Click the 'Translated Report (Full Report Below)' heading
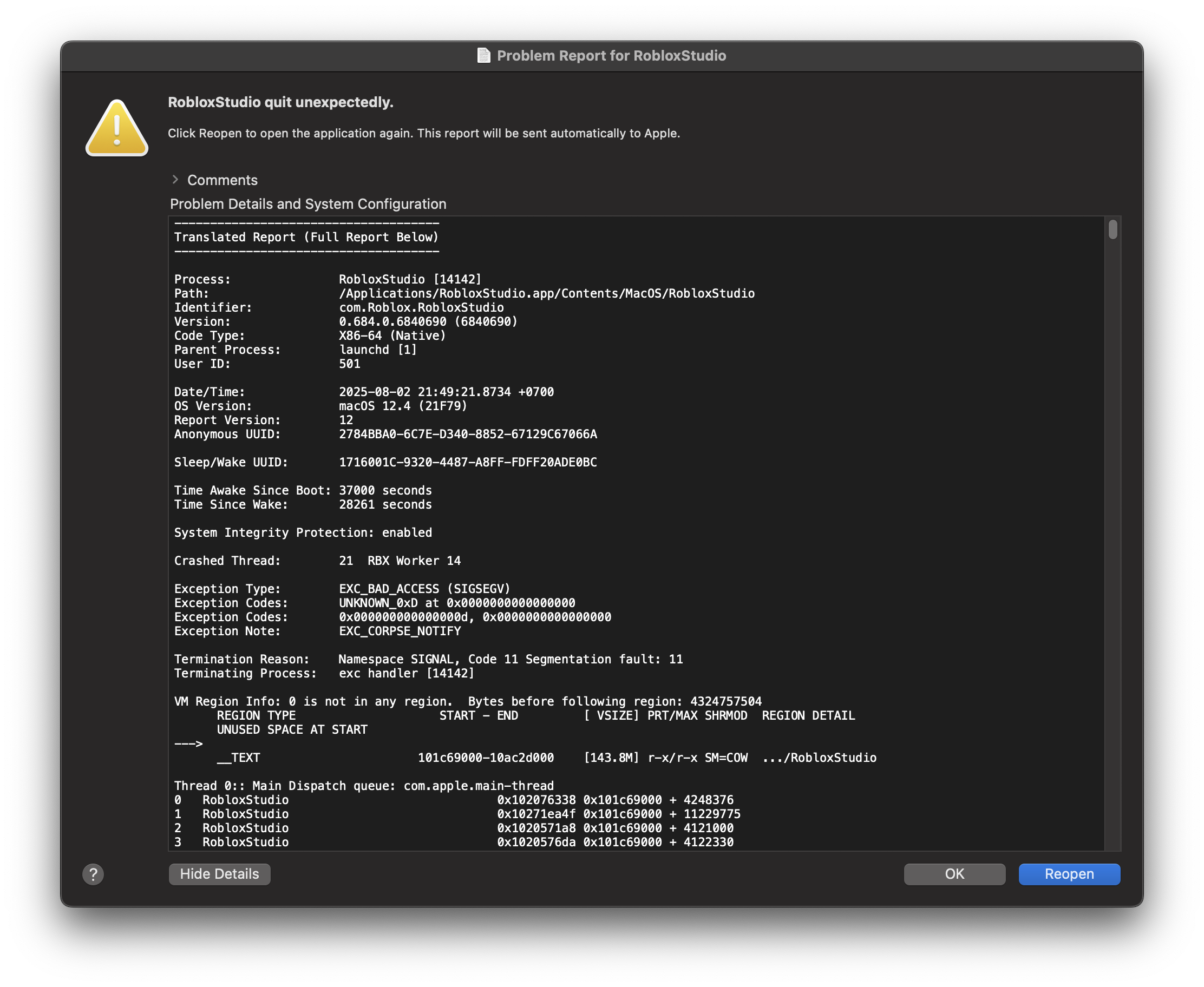 (x=306, y=237)
